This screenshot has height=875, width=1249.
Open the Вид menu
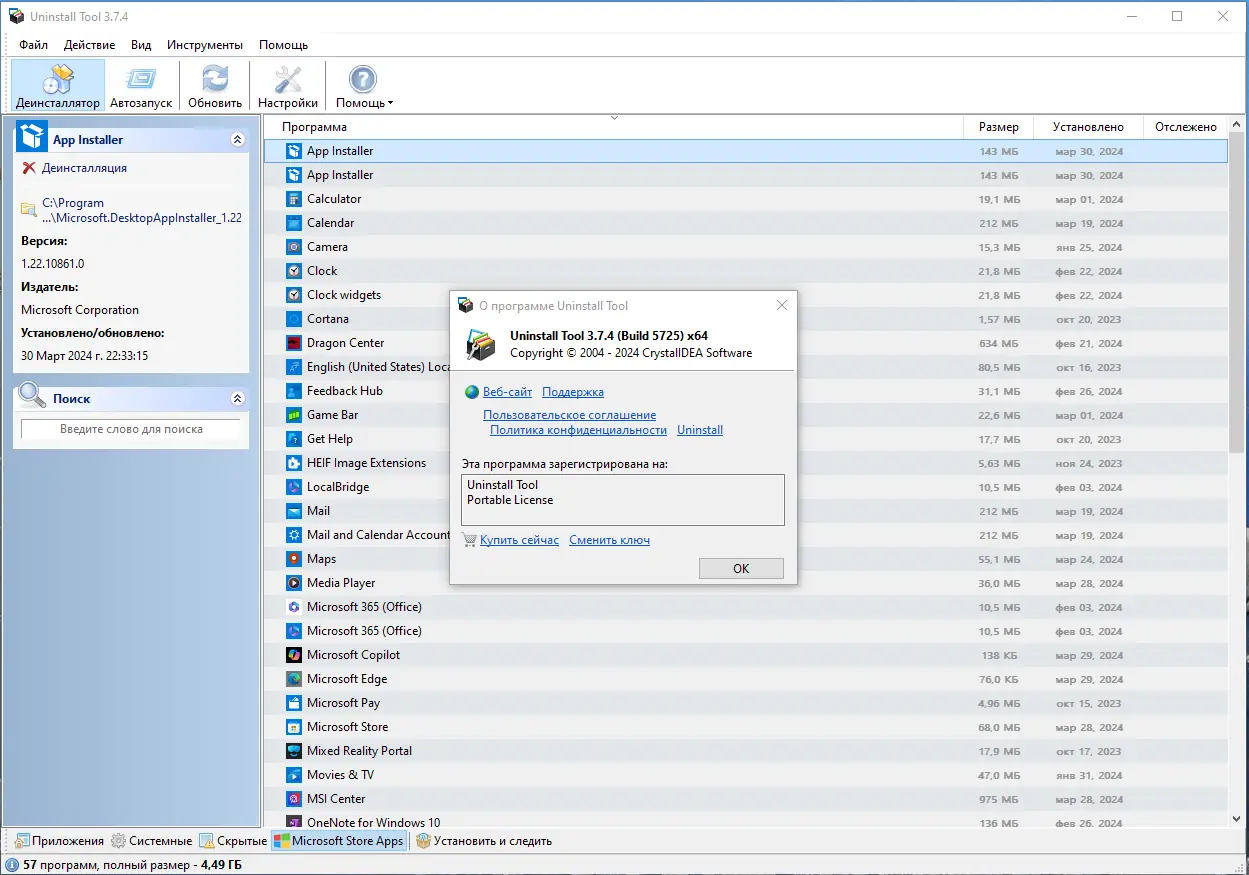click(x=141, y=45)
